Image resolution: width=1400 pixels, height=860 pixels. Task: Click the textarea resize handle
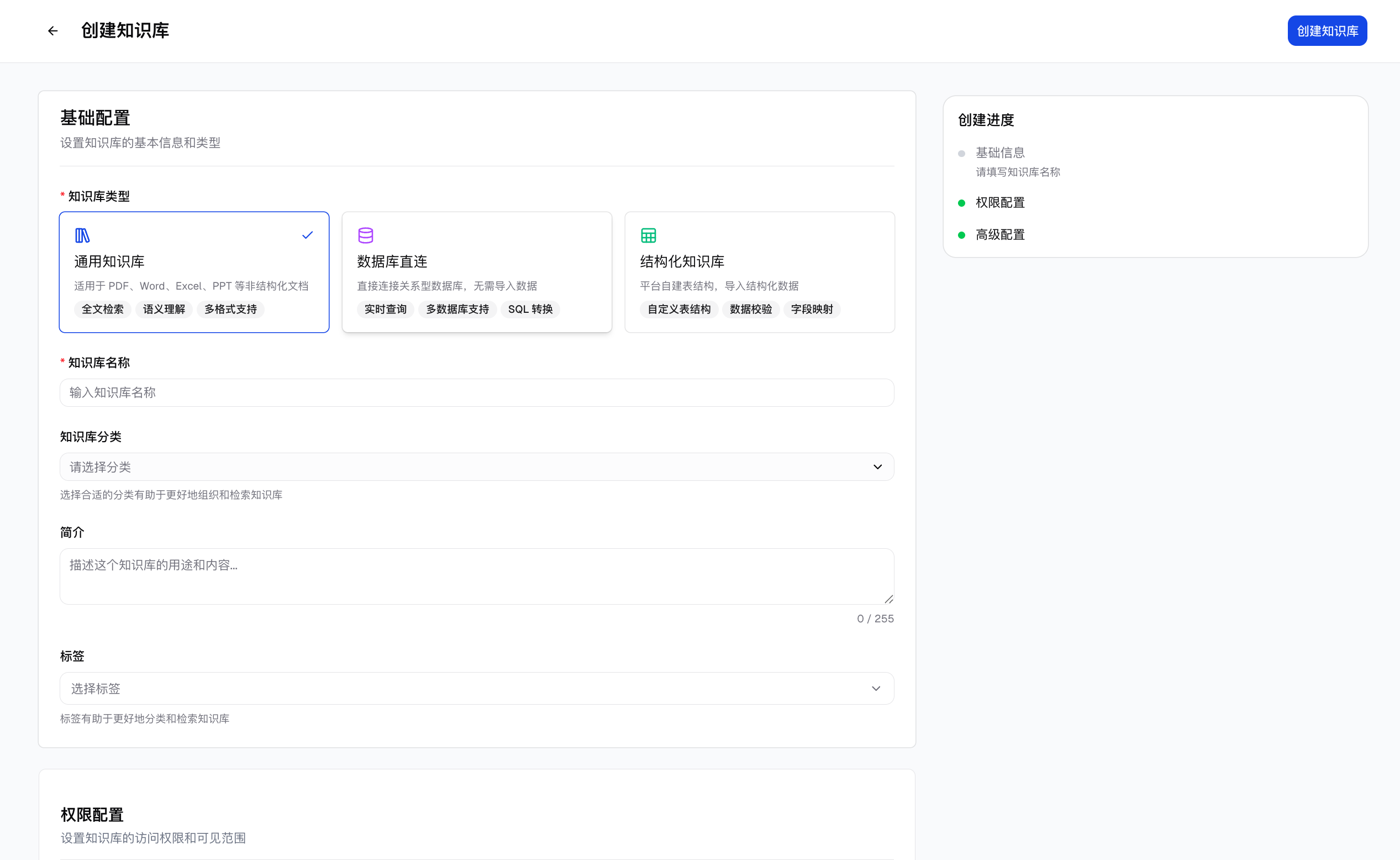tap(888, 599)
